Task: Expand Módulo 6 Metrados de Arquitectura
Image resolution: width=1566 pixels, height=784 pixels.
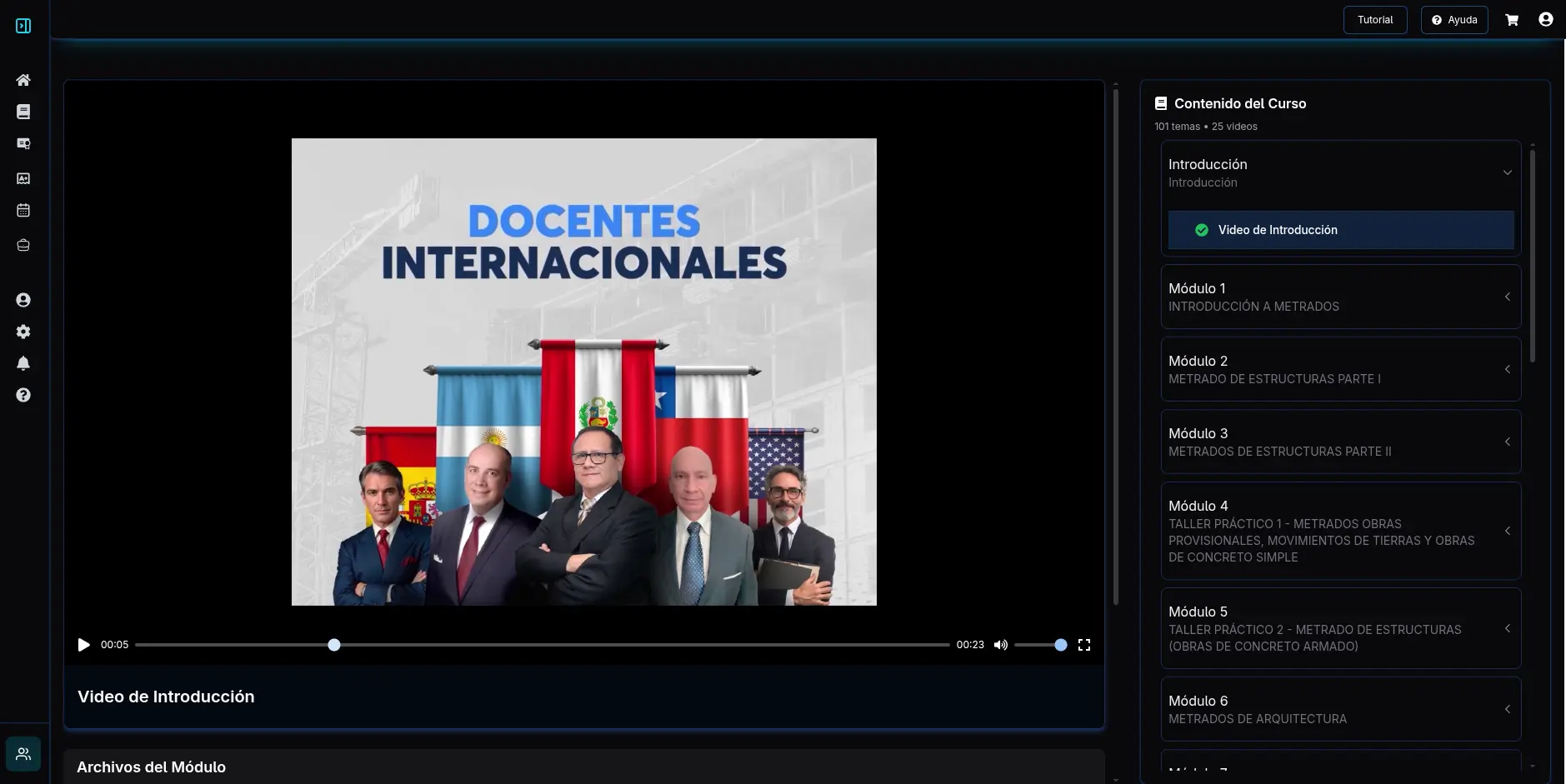Action: (x=1341, y=709)
